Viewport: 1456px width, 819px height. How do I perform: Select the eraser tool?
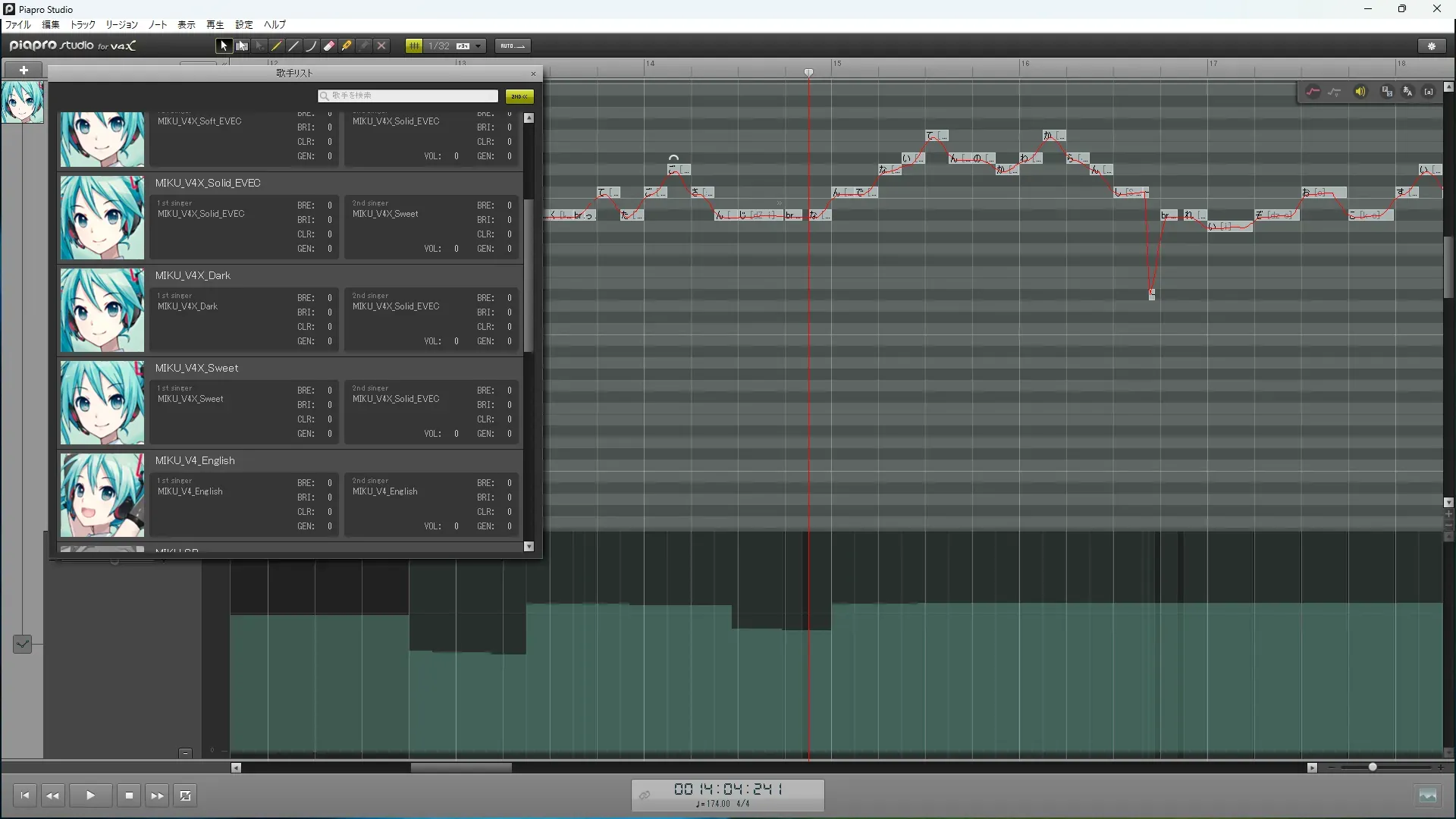coord(329,46)
